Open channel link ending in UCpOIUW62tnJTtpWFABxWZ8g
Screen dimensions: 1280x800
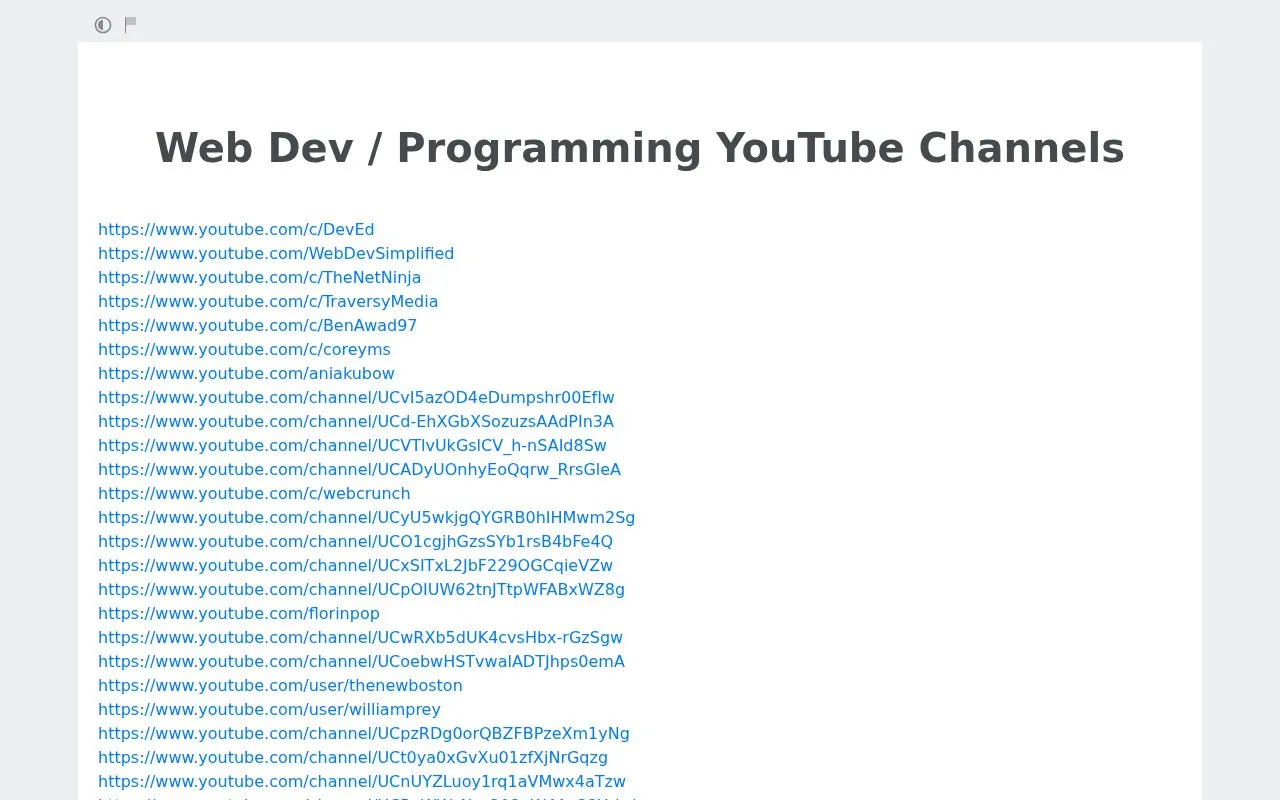[361, 589]
